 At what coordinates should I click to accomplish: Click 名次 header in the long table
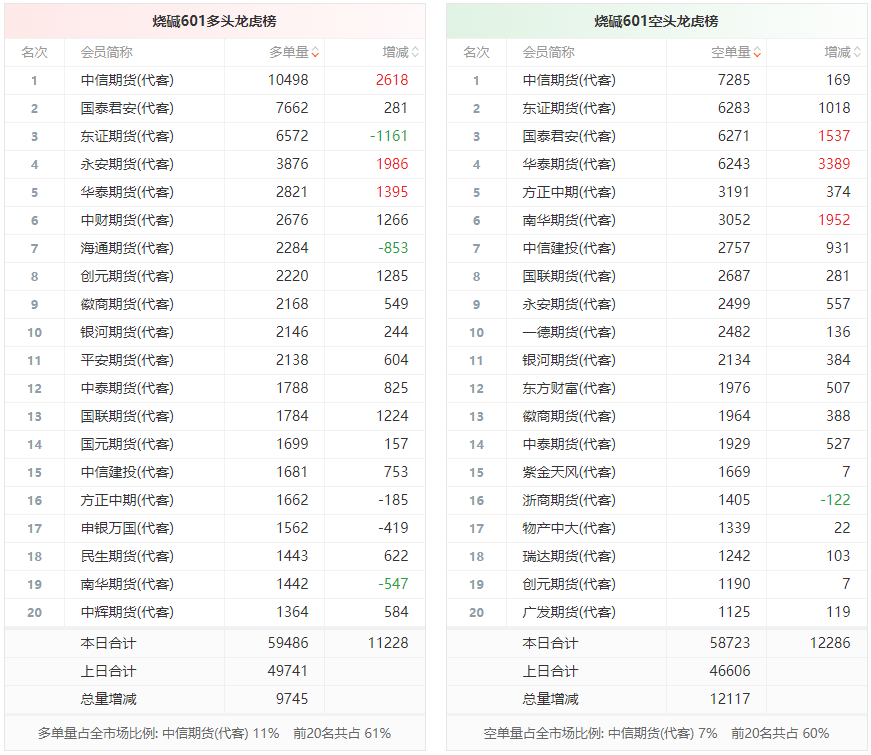click(x=34, y=52)
